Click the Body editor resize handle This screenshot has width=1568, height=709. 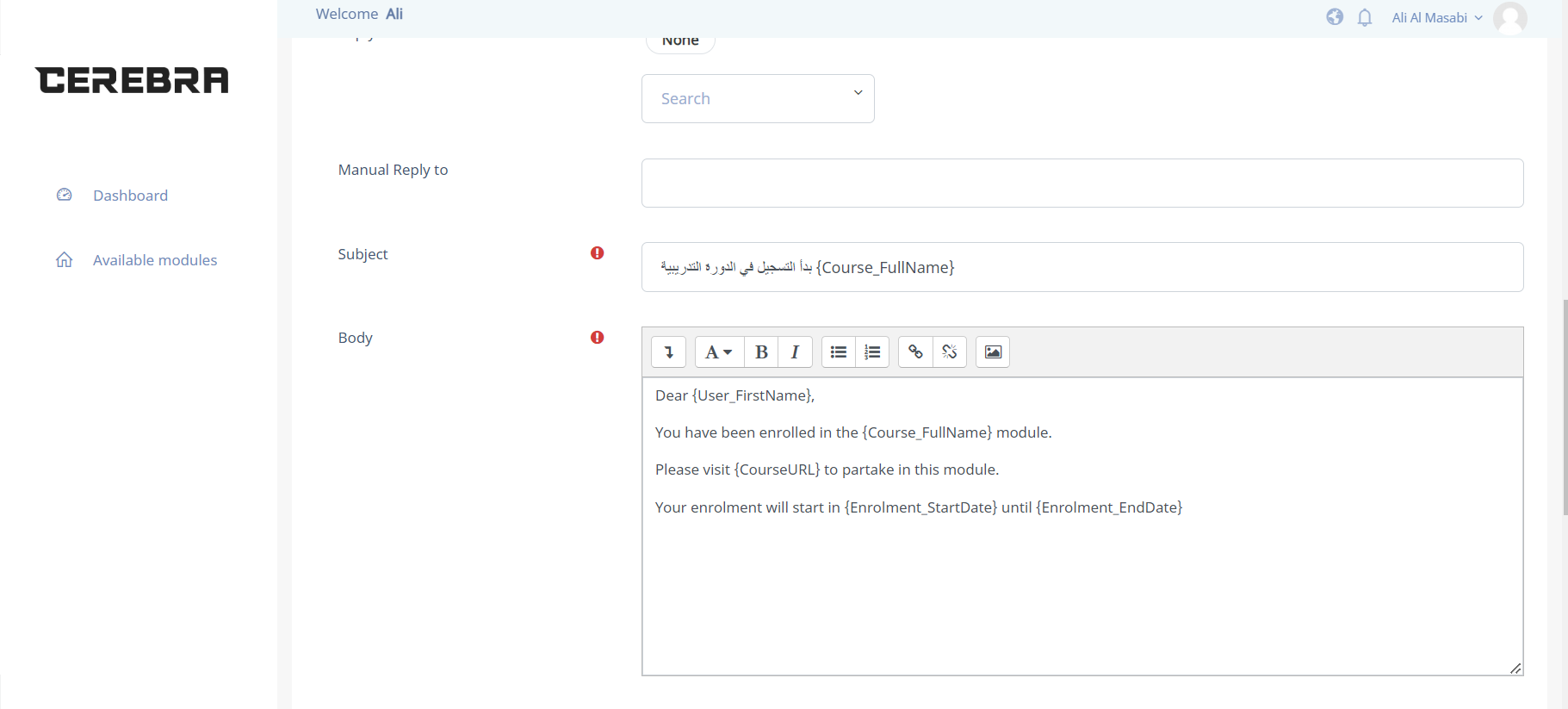tap(1515, 669)
